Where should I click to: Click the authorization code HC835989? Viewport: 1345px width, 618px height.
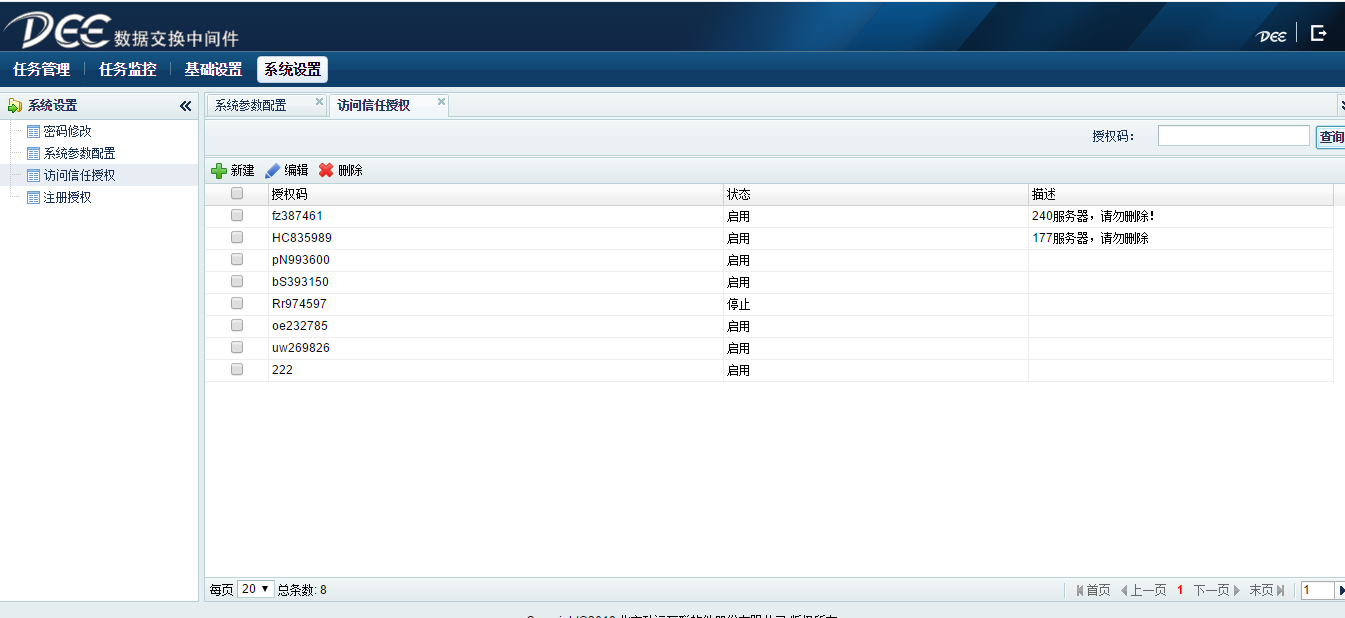(x=302, y=238)
